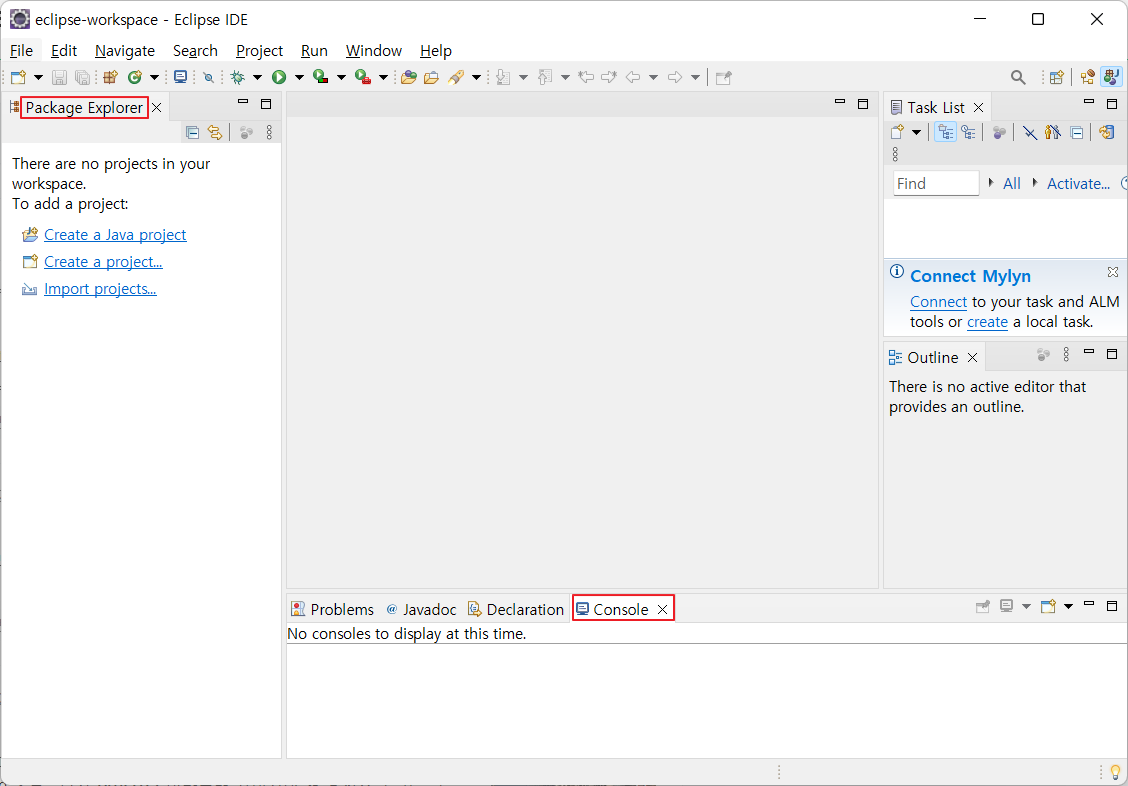Toggle Scheduled presentation in Task List
The height and width of the screenshot is (786, 1128).
click(968, 132)
